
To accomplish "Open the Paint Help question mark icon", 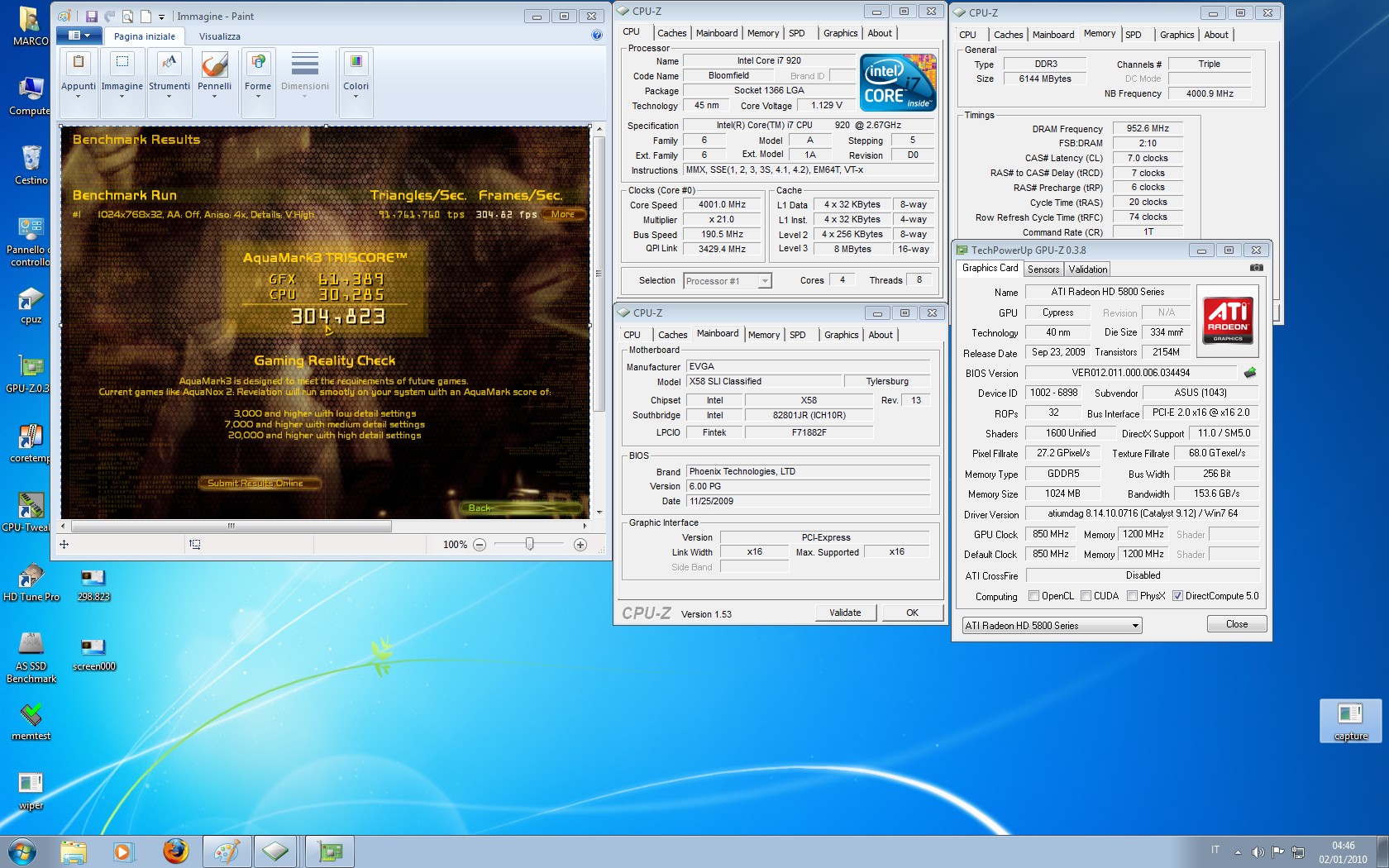I will point(597,36).
